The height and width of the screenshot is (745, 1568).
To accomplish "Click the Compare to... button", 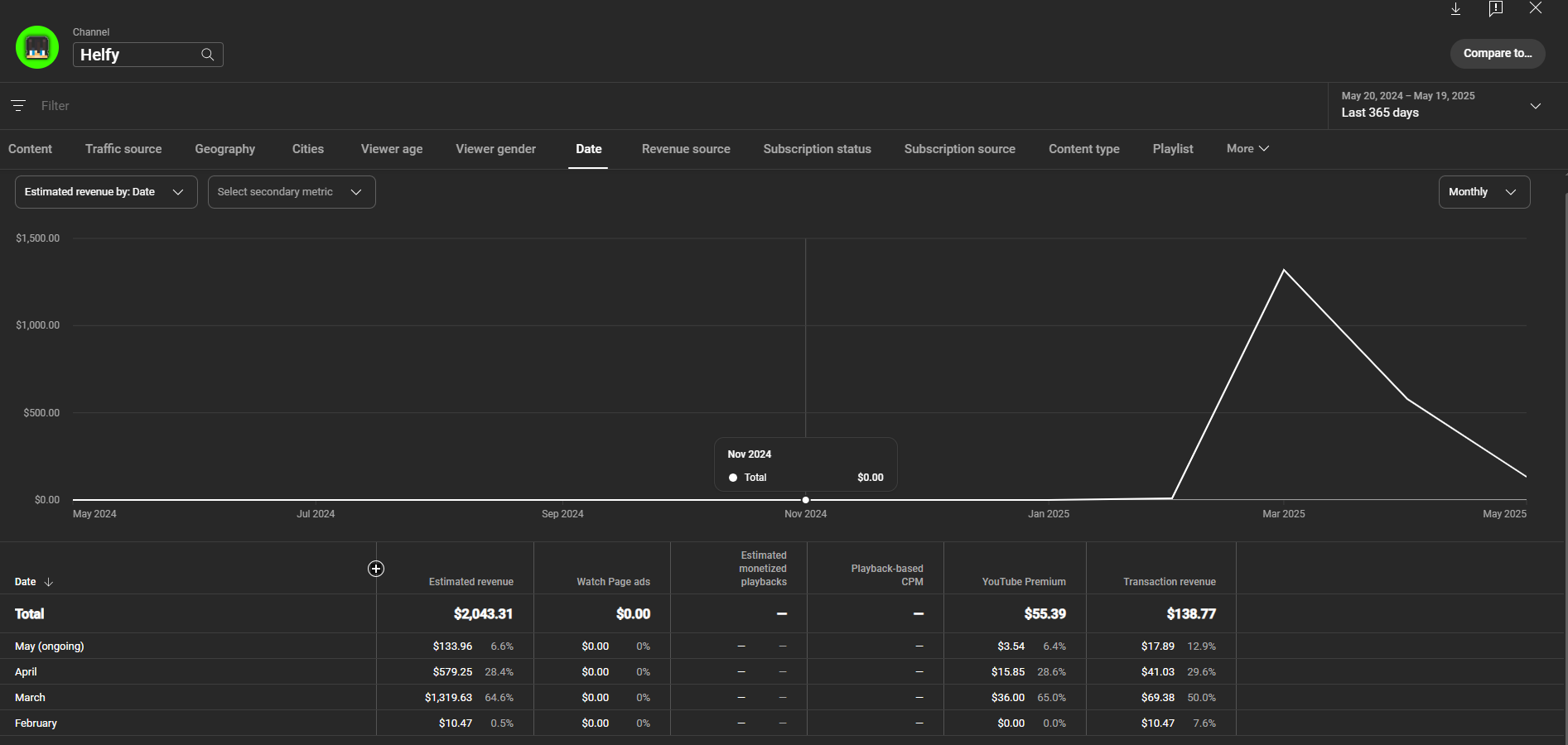I will [x=1498, y=53].
